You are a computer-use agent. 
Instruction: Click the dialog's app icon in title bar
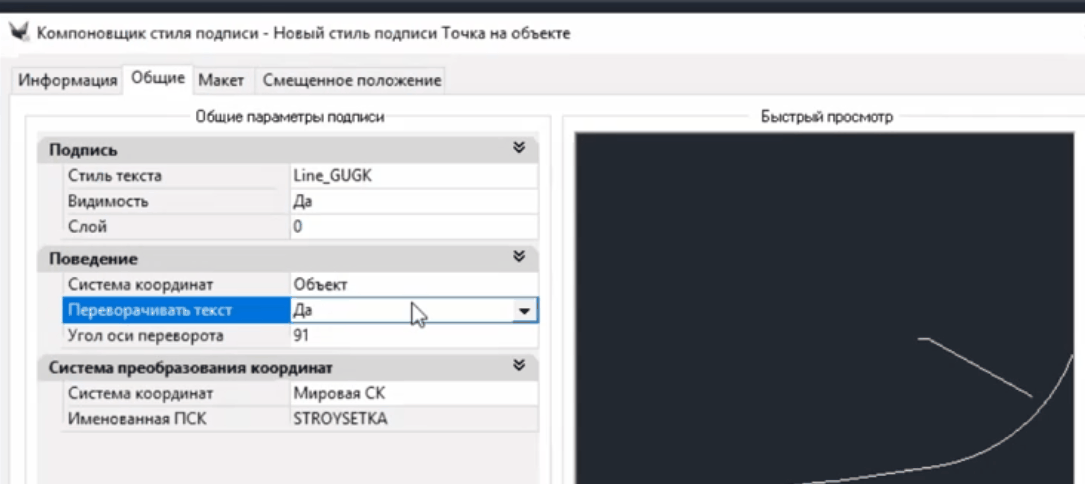pos(18,33)
